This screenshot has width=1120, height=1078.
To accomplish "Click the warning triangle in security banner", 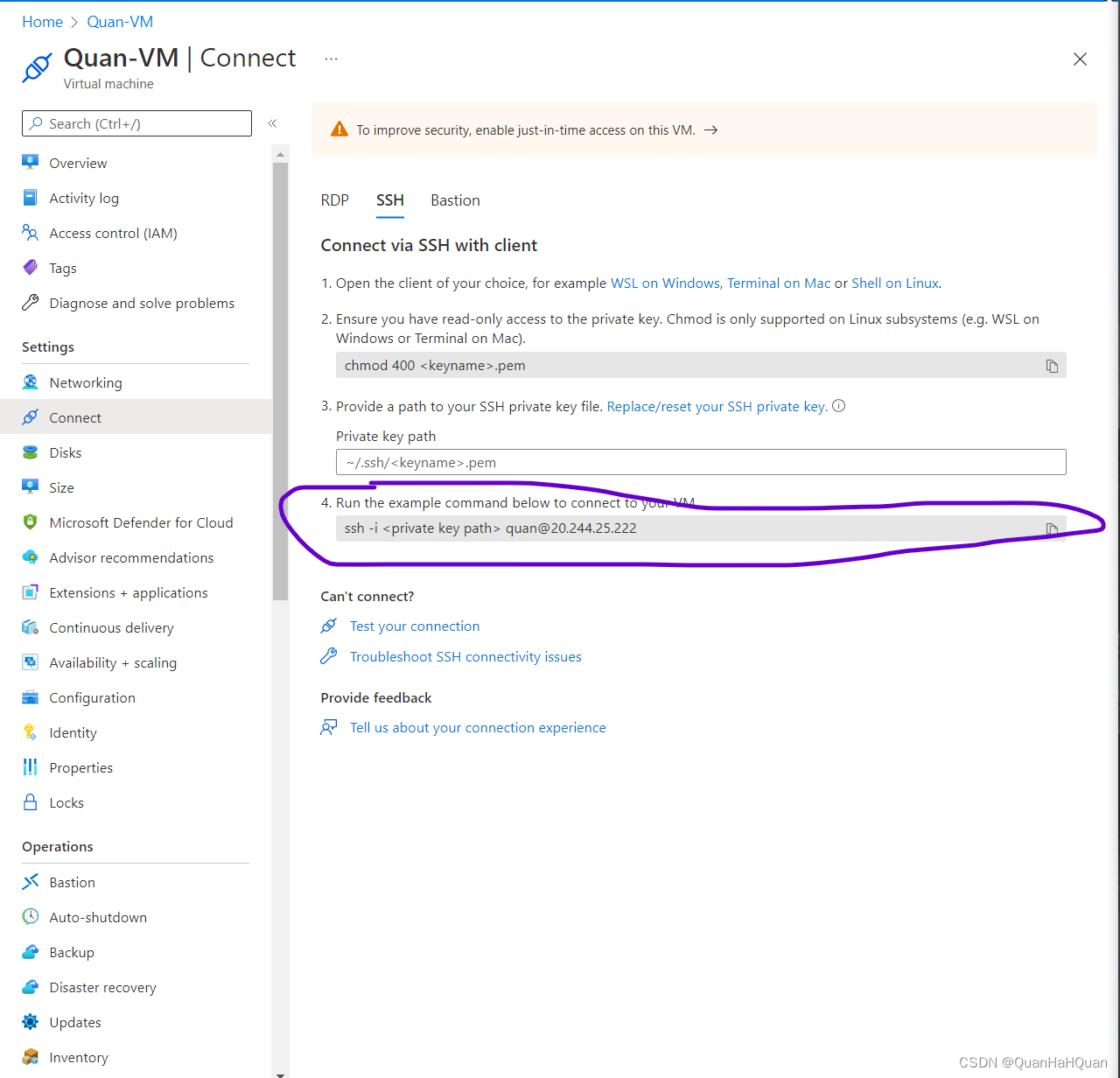I will pyautogui.click(x=339, y=129).
